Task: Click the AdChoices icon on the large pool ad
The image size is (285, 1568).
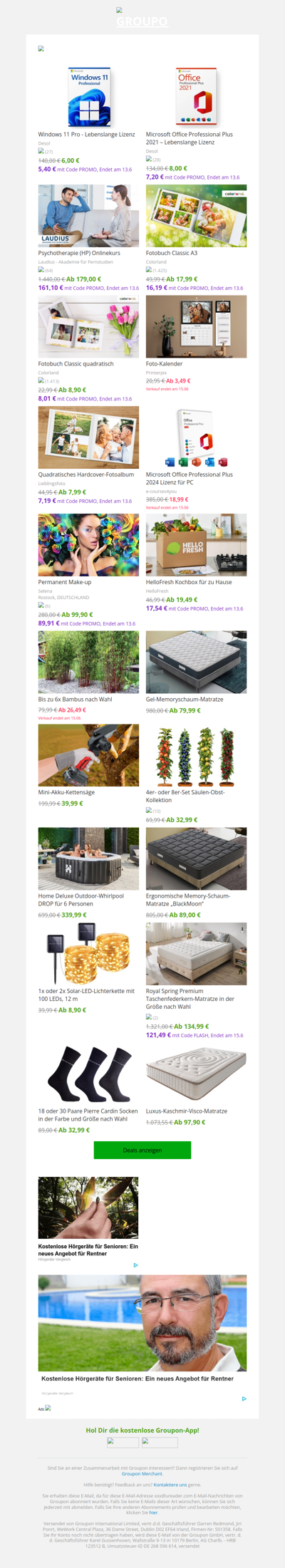Action: pos(244,1398)
